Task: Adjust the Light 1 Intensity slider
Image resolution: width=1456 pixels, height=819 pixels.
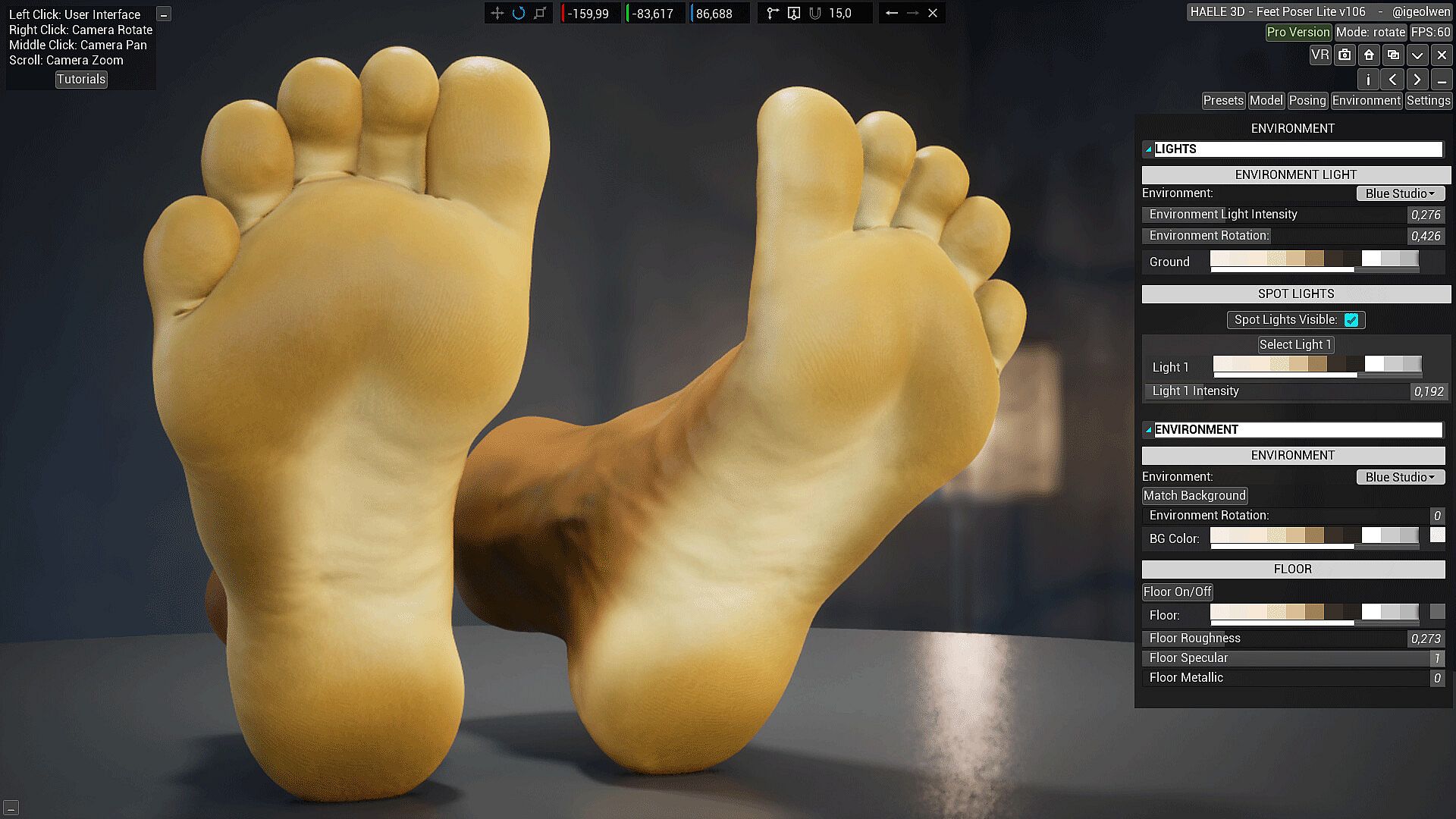Action: click(1278, 391)
